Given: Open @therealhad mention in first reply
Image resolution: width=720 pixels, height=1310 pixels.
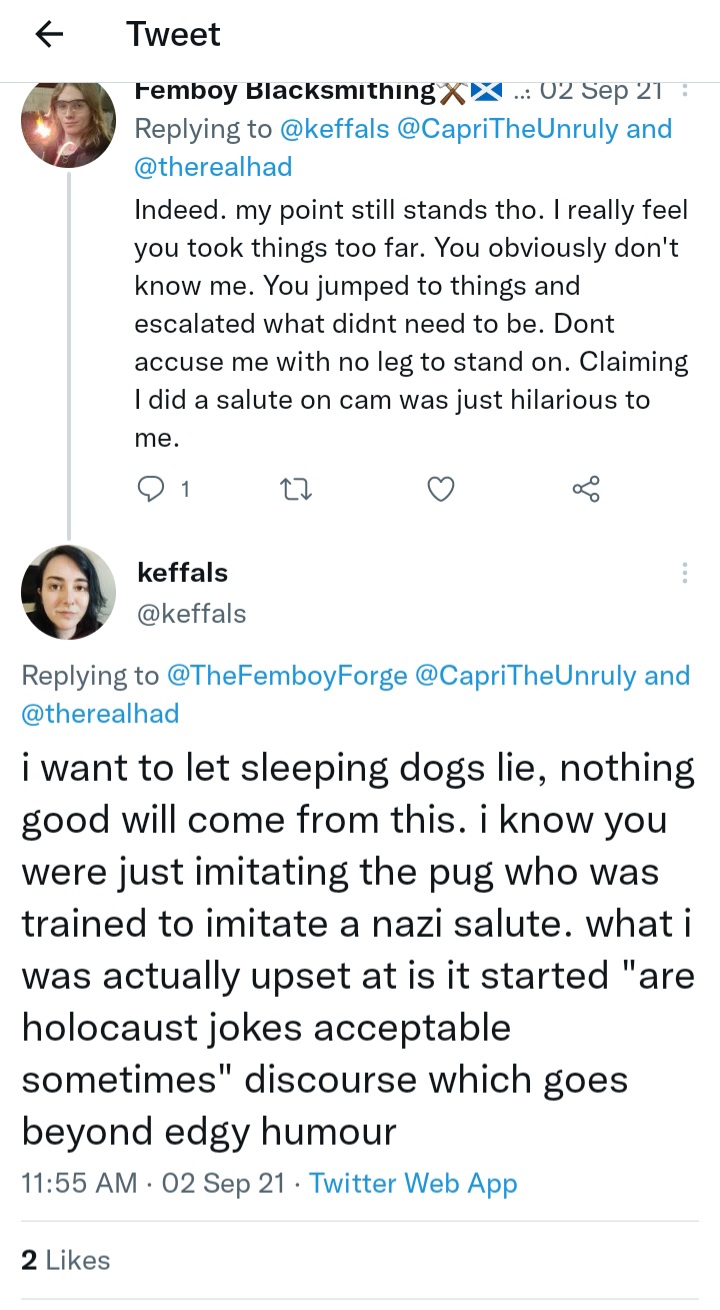Looking at the screenshot, I should coord(213,167).
